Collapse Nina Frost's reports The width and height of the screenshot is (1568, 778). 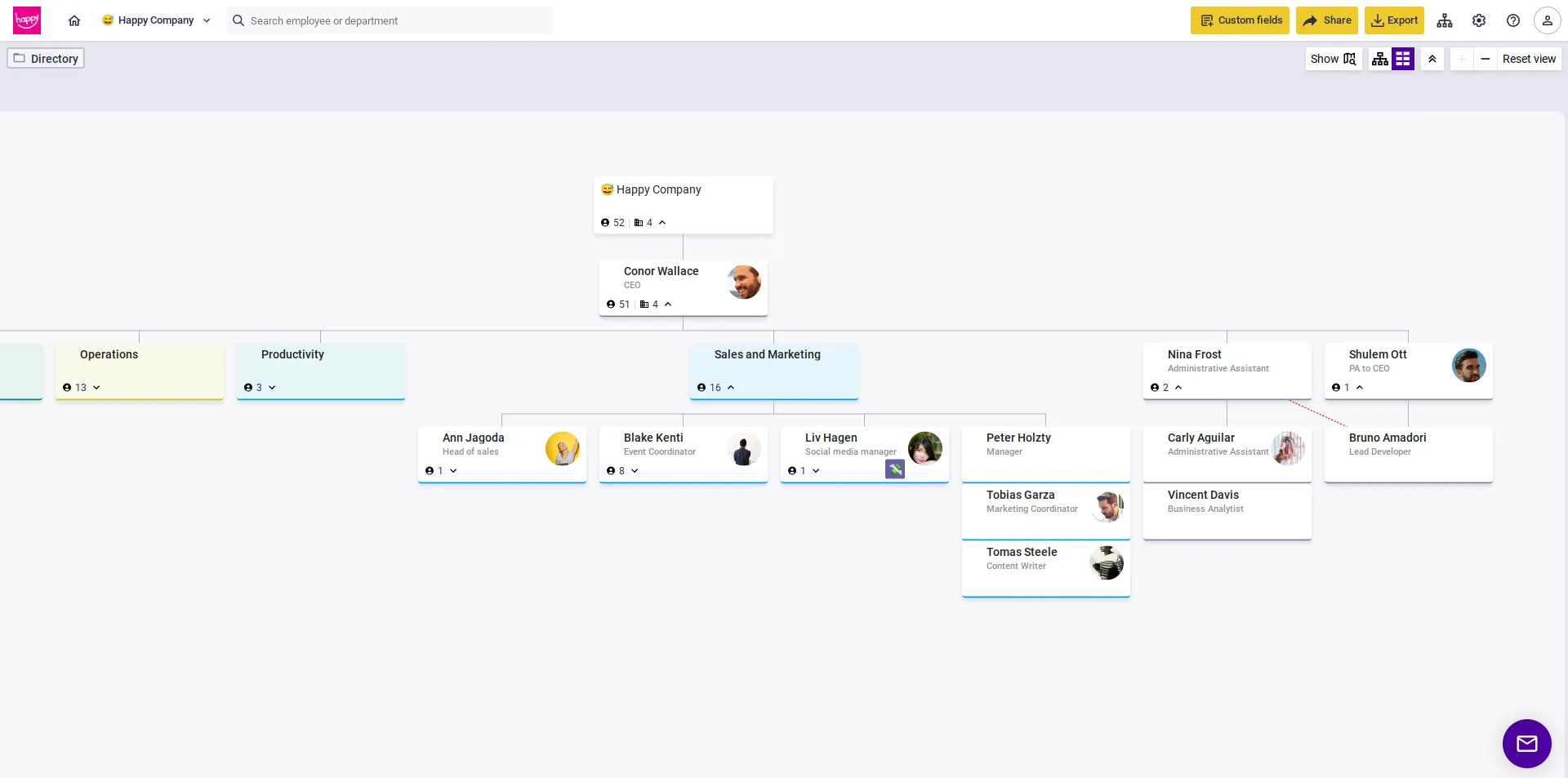pos(1178,388)
